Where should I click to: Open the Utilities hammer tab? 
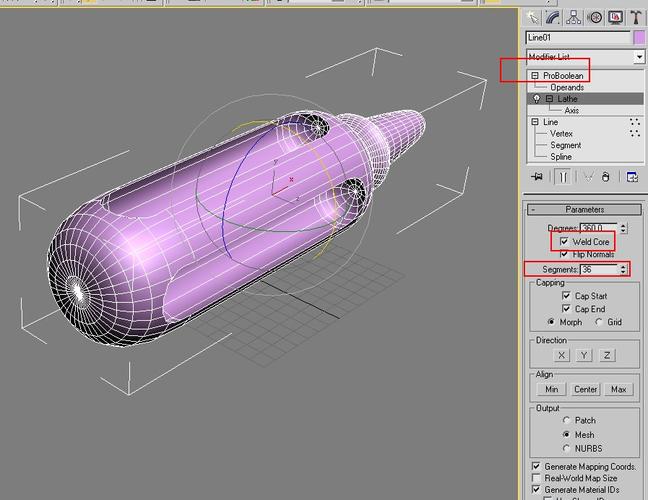pyautogui.click(x=636, y=18)
